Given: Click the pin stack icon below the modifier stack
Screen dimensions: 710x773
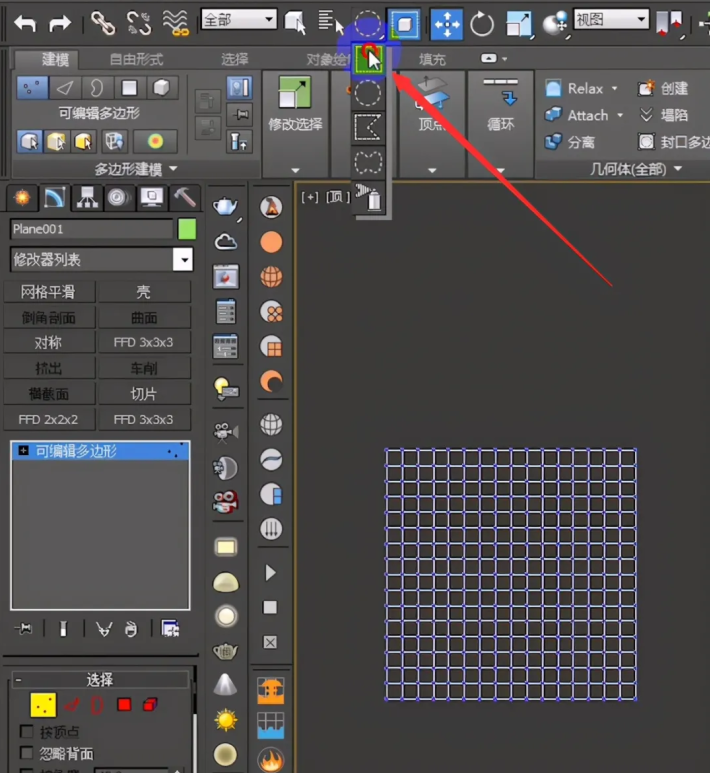Looking at the screenshot, I should (x=25, y=629).
